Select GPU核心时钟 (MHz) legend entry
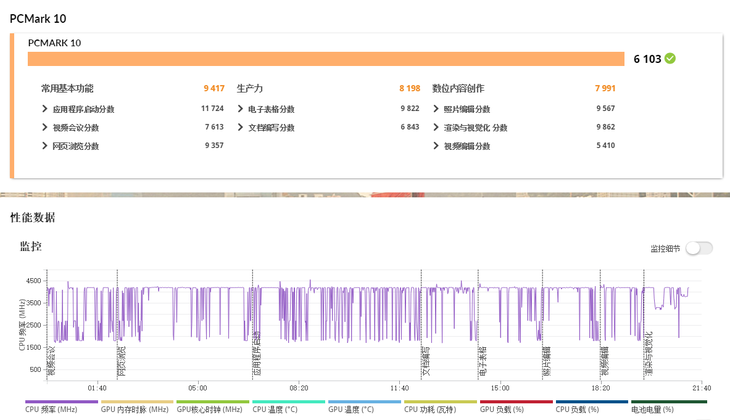 tap(212, 408)
